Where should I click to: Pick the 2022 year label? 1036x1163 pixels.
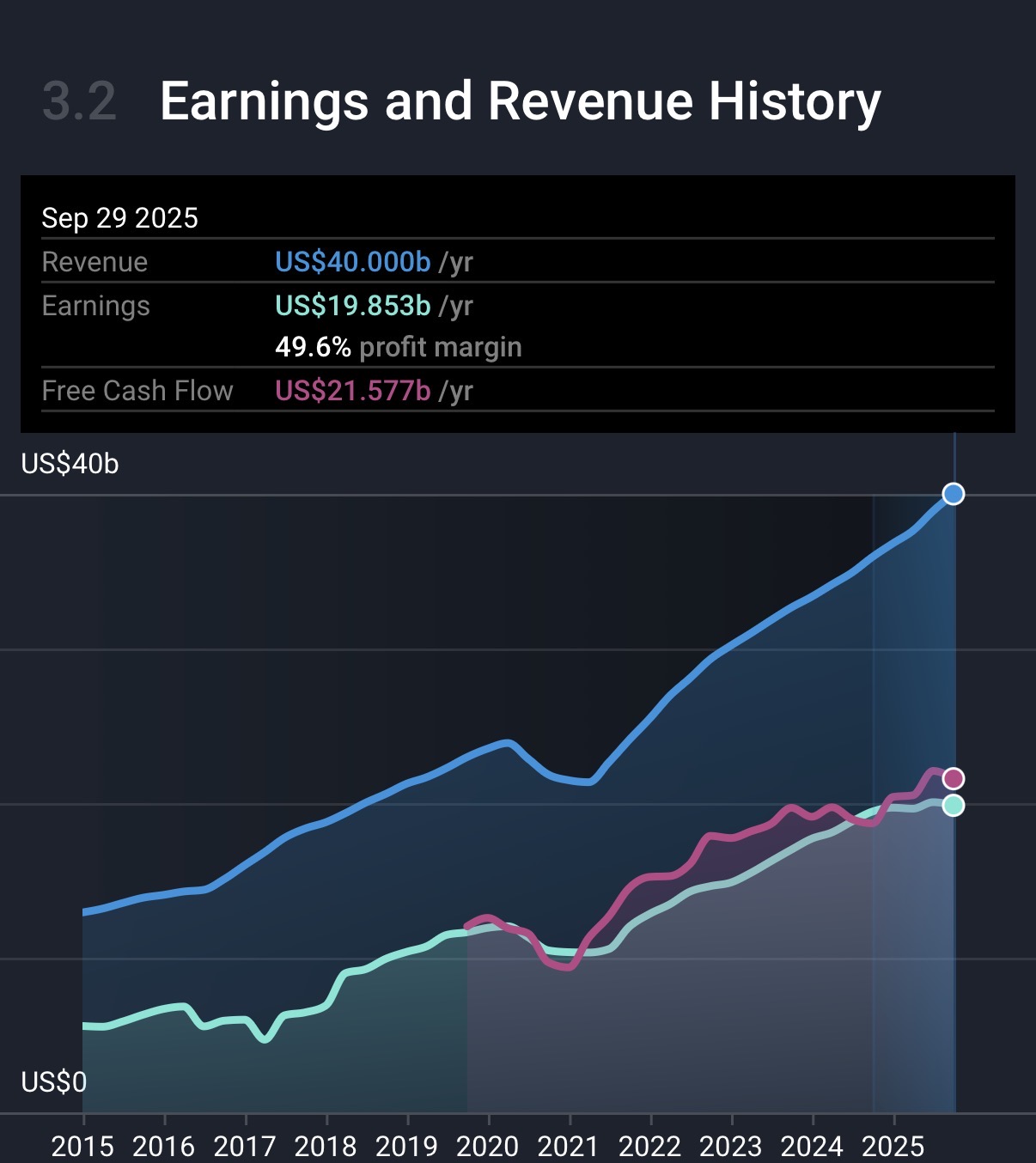[x=649, y=1146]
